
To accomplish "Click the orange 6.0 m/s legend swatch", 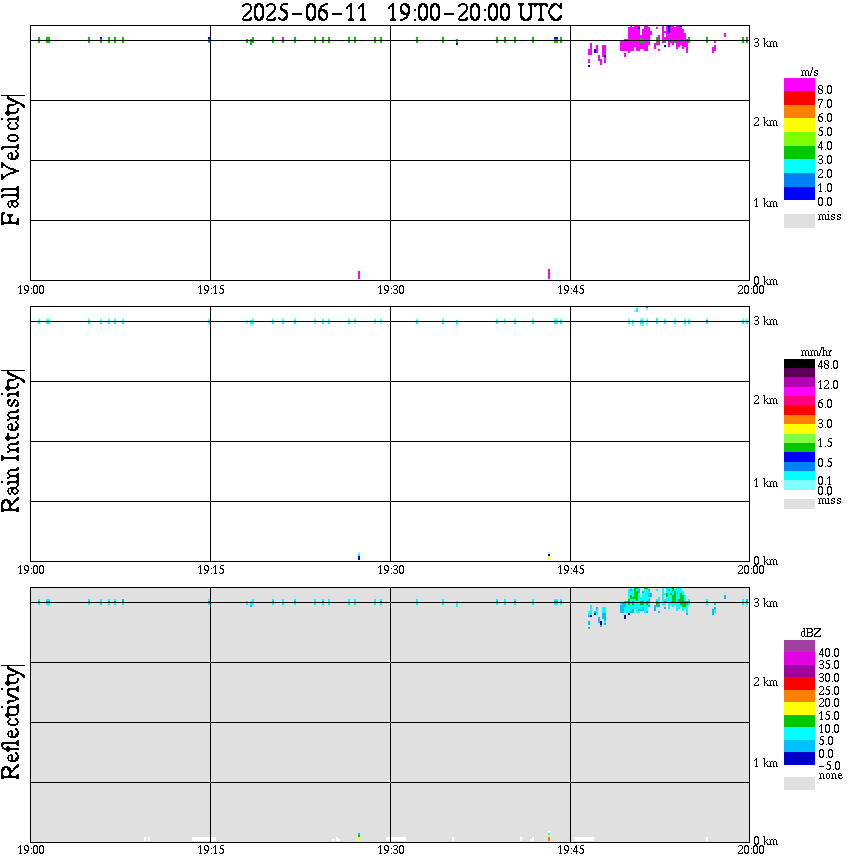I will point(799,112).
